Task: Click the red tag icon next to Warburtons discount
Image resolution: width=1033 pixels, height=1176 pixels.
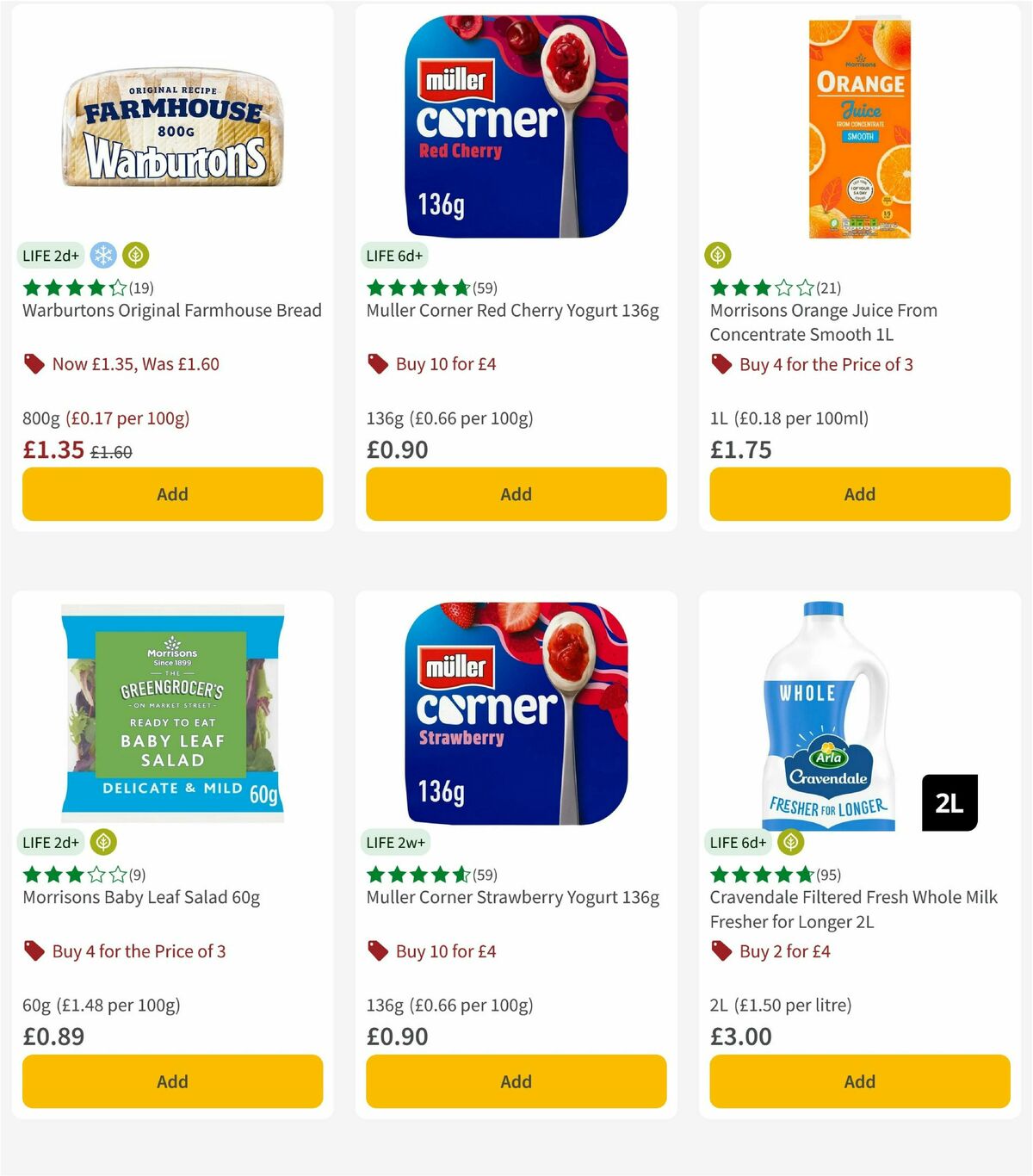Action: [34, 364]
